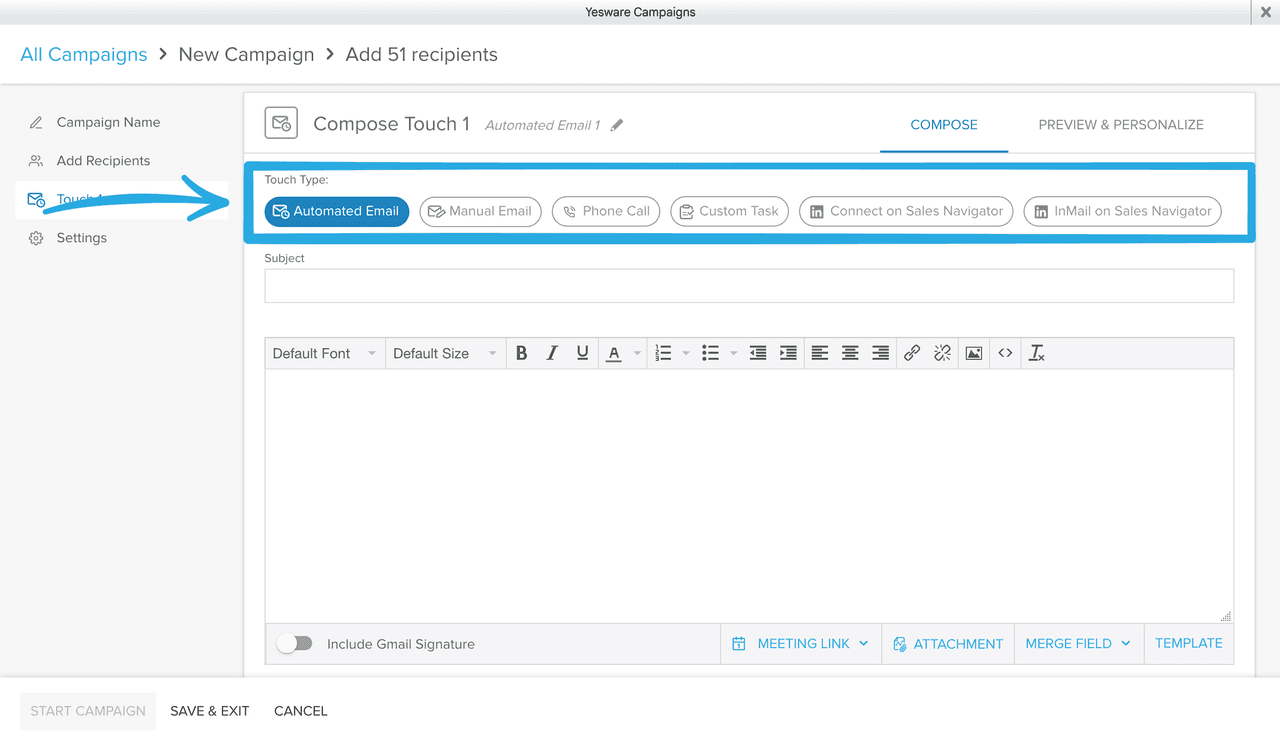This screenshot has height=745, width=1280.
Task: Open the insert link tool
Action: coord(911,352)
